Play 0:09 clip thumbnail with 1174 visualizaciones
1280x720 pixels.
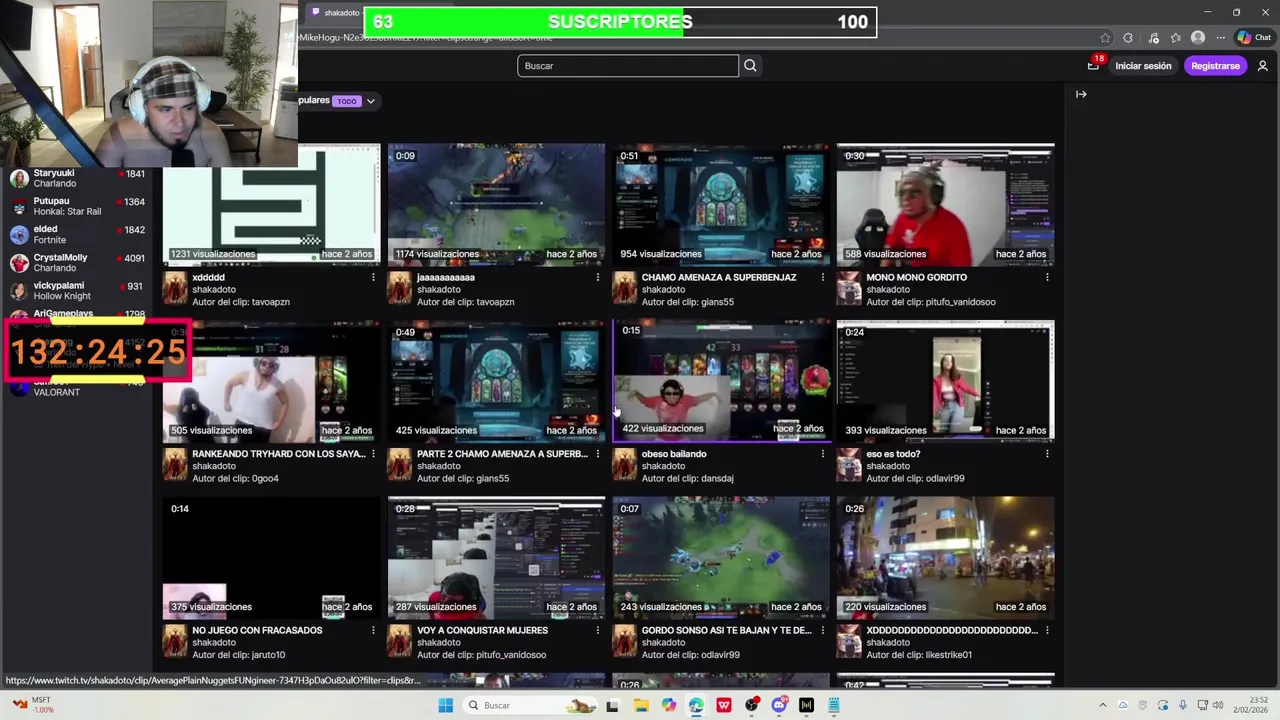496,204
